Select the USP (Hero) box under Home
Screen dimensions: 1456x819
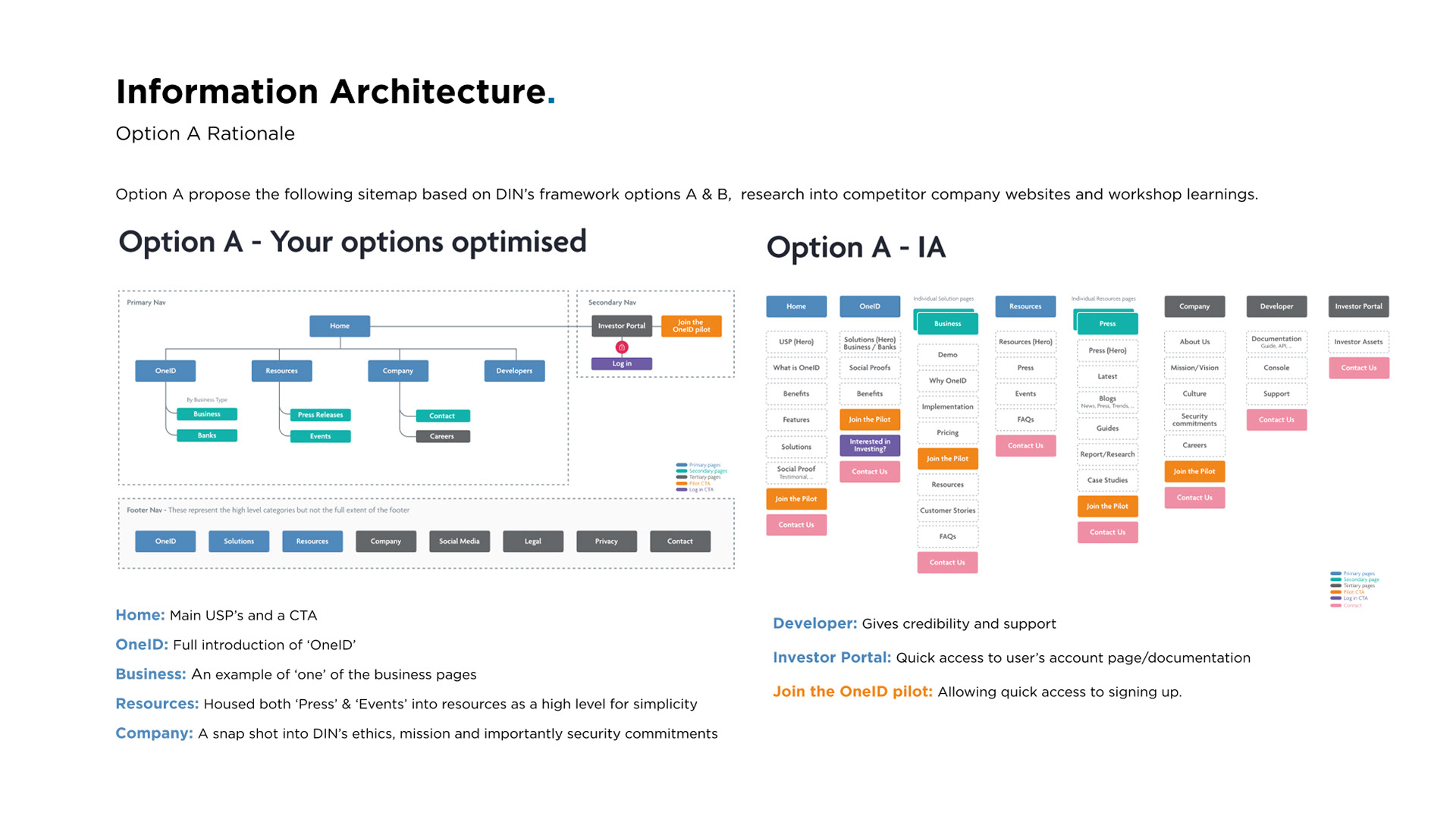coord(796,342)
